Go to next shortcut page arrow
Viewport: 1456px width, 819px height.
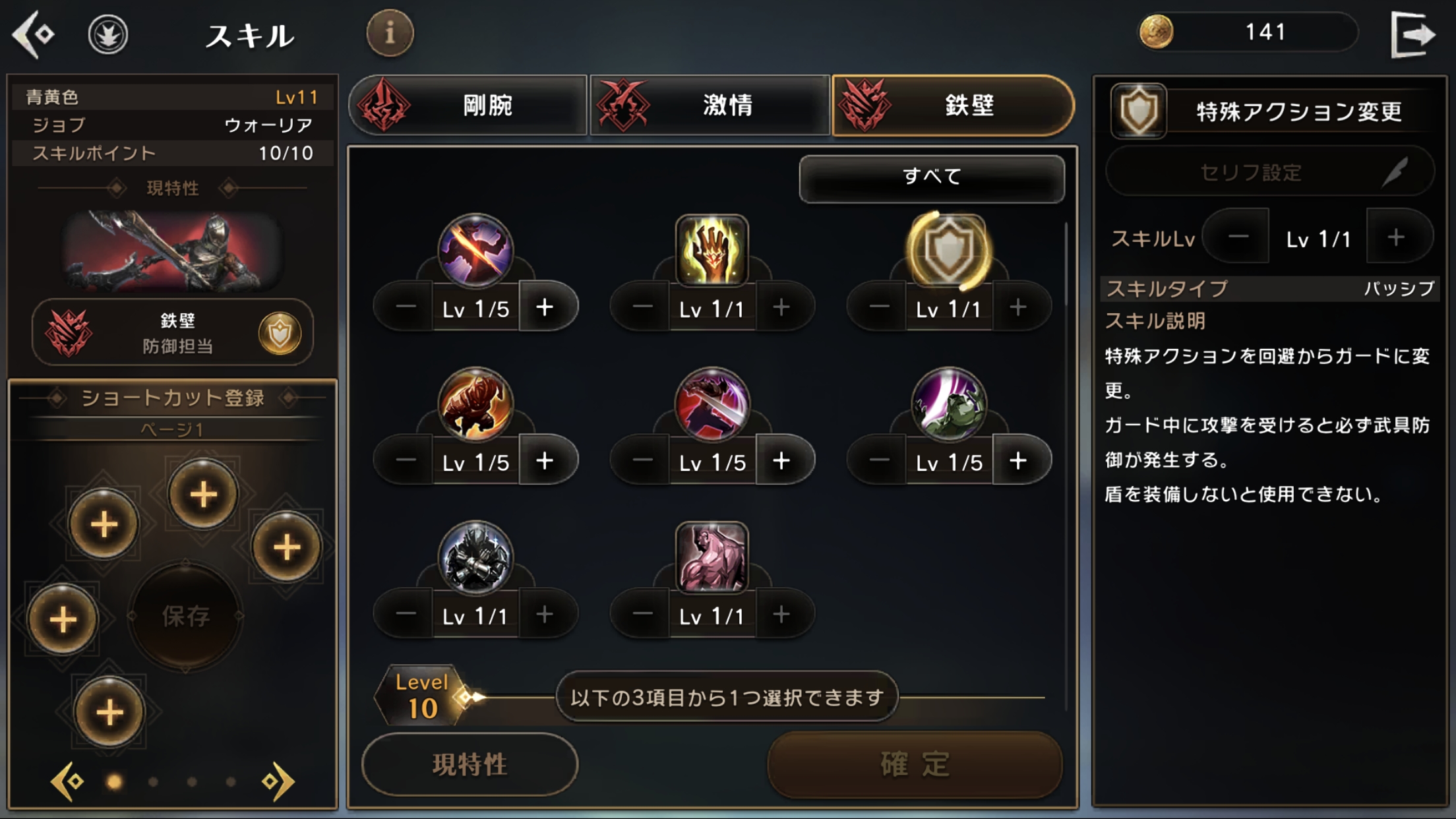(278, 781)
